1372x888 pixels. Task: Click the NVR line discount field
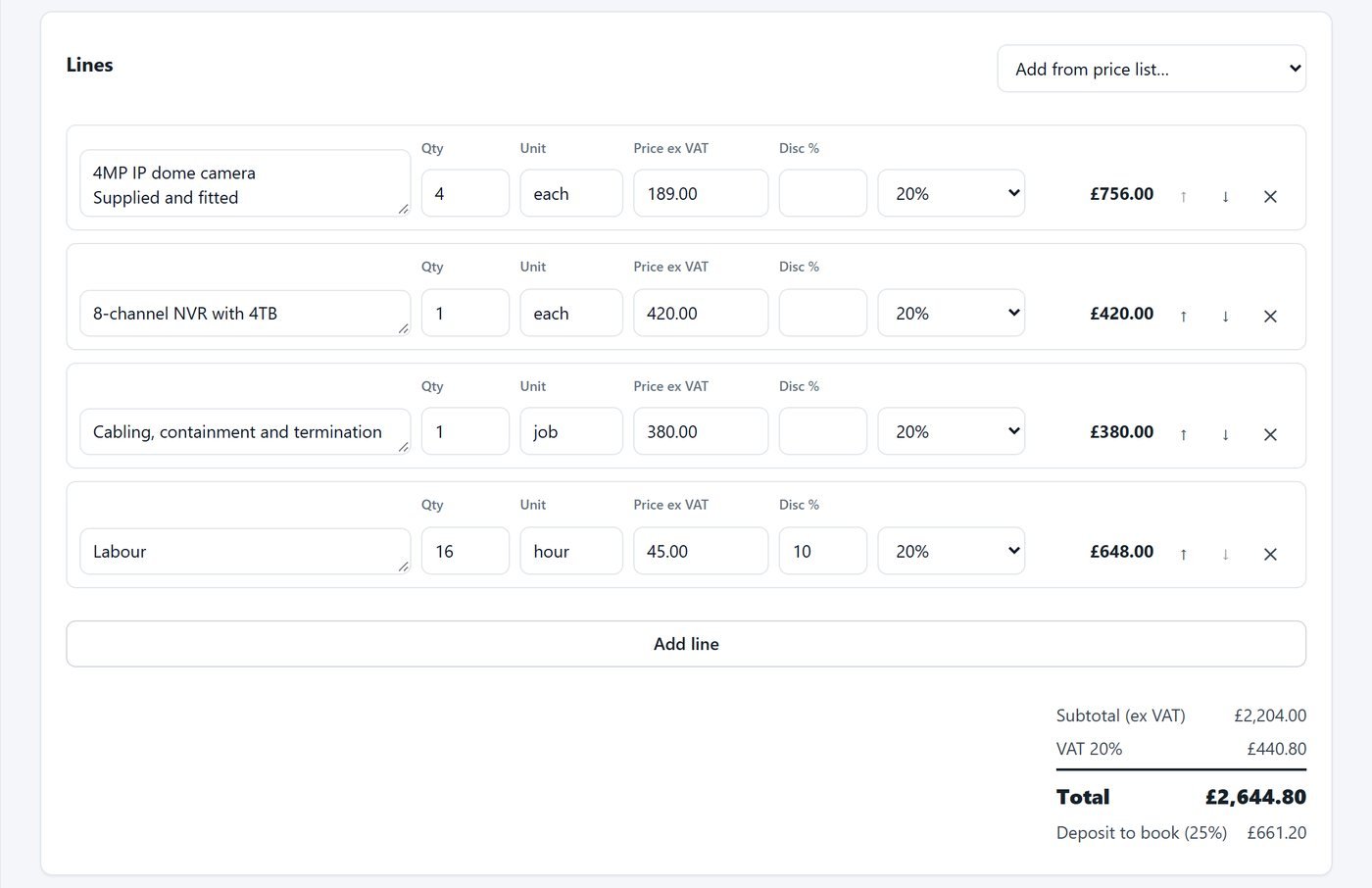click(x=823, y=313)
